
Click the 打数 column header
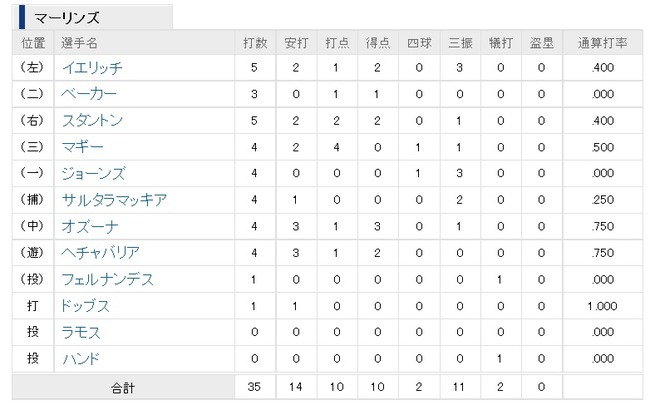255,43
